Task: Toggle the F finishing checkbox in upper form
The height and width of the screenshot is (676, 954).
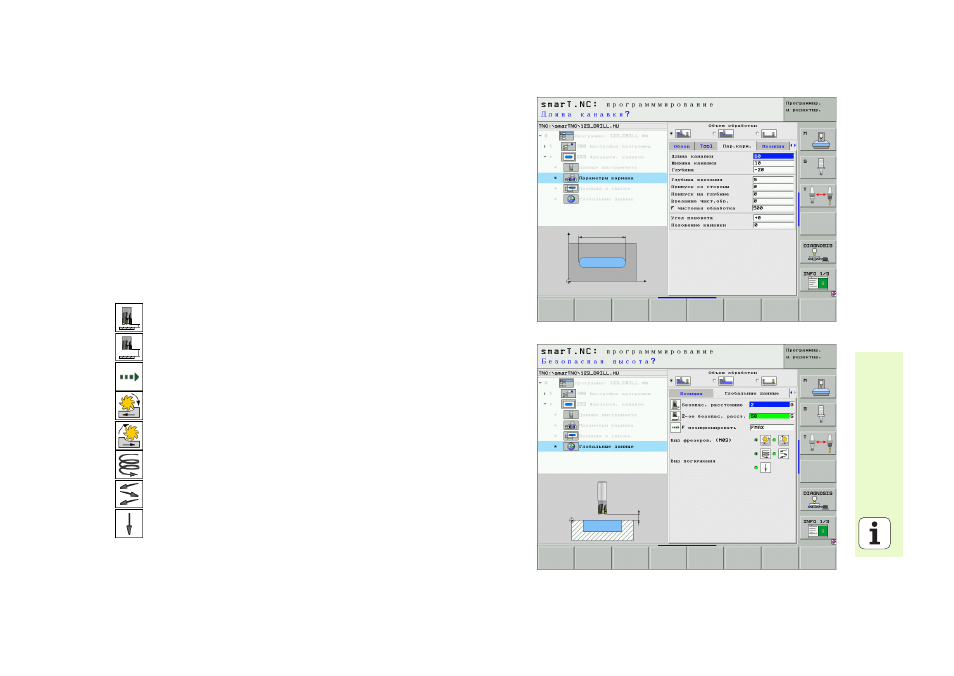Action: tap(673, 208)
